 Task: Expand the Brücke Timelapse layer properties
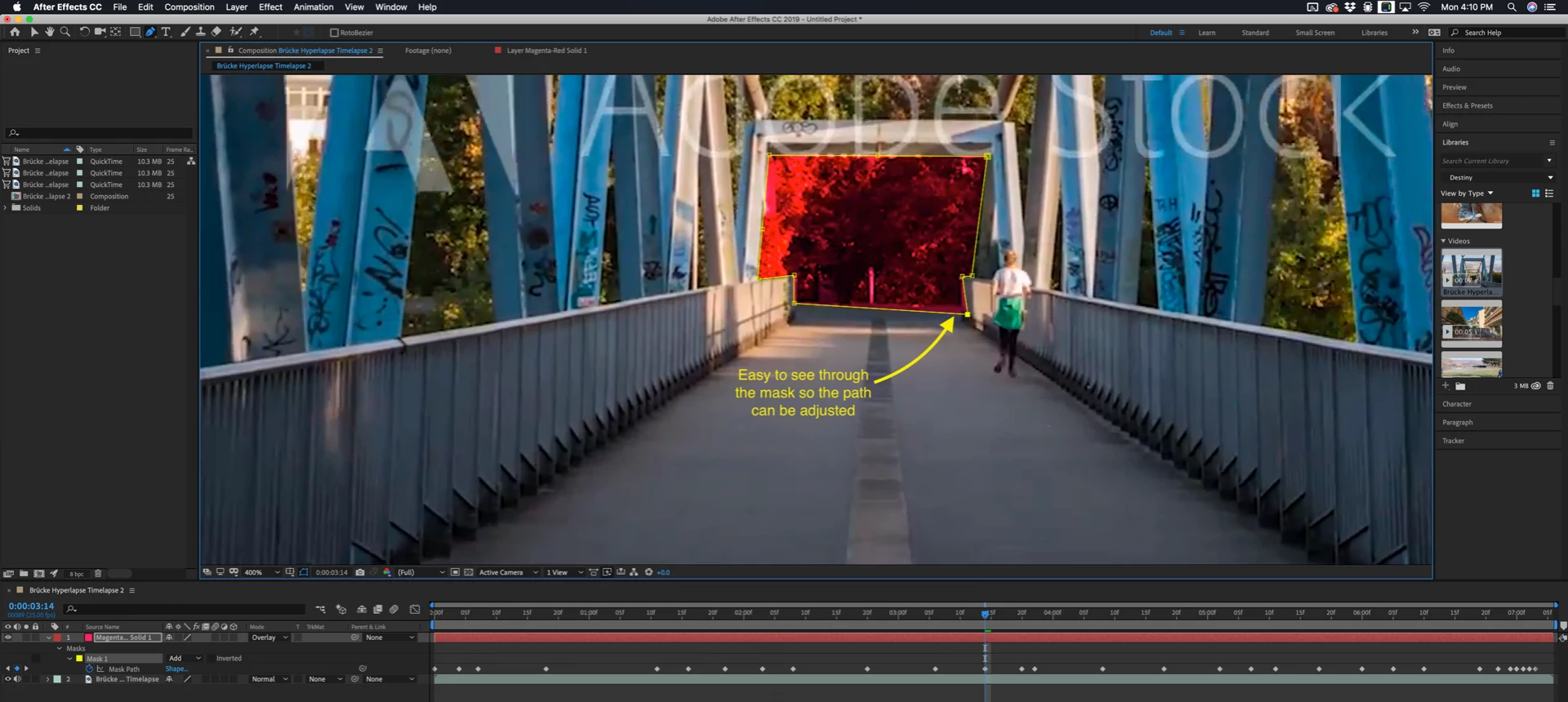[47, 679]
